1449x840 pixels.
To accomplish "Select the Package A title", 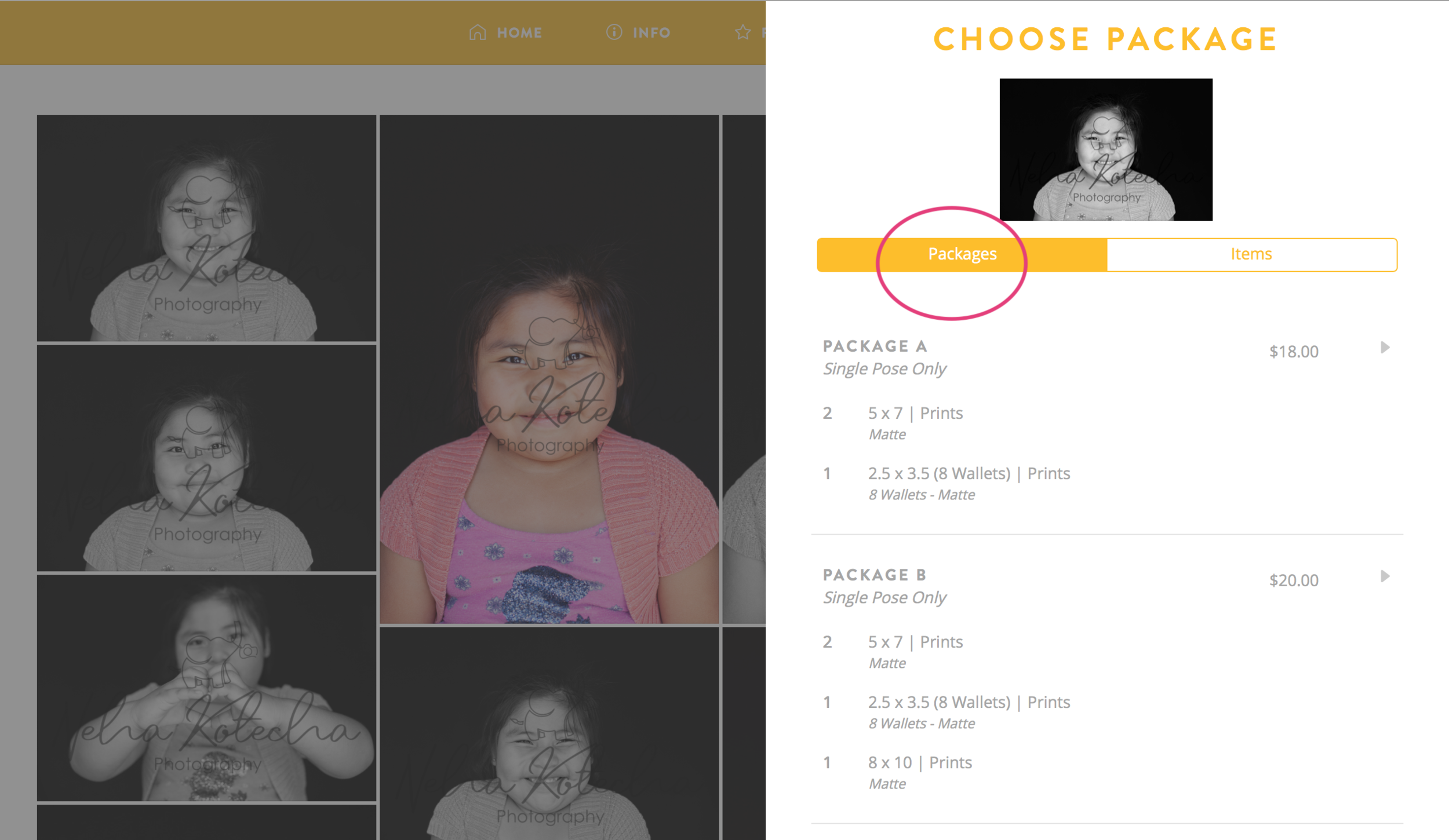I will [875, 346].
